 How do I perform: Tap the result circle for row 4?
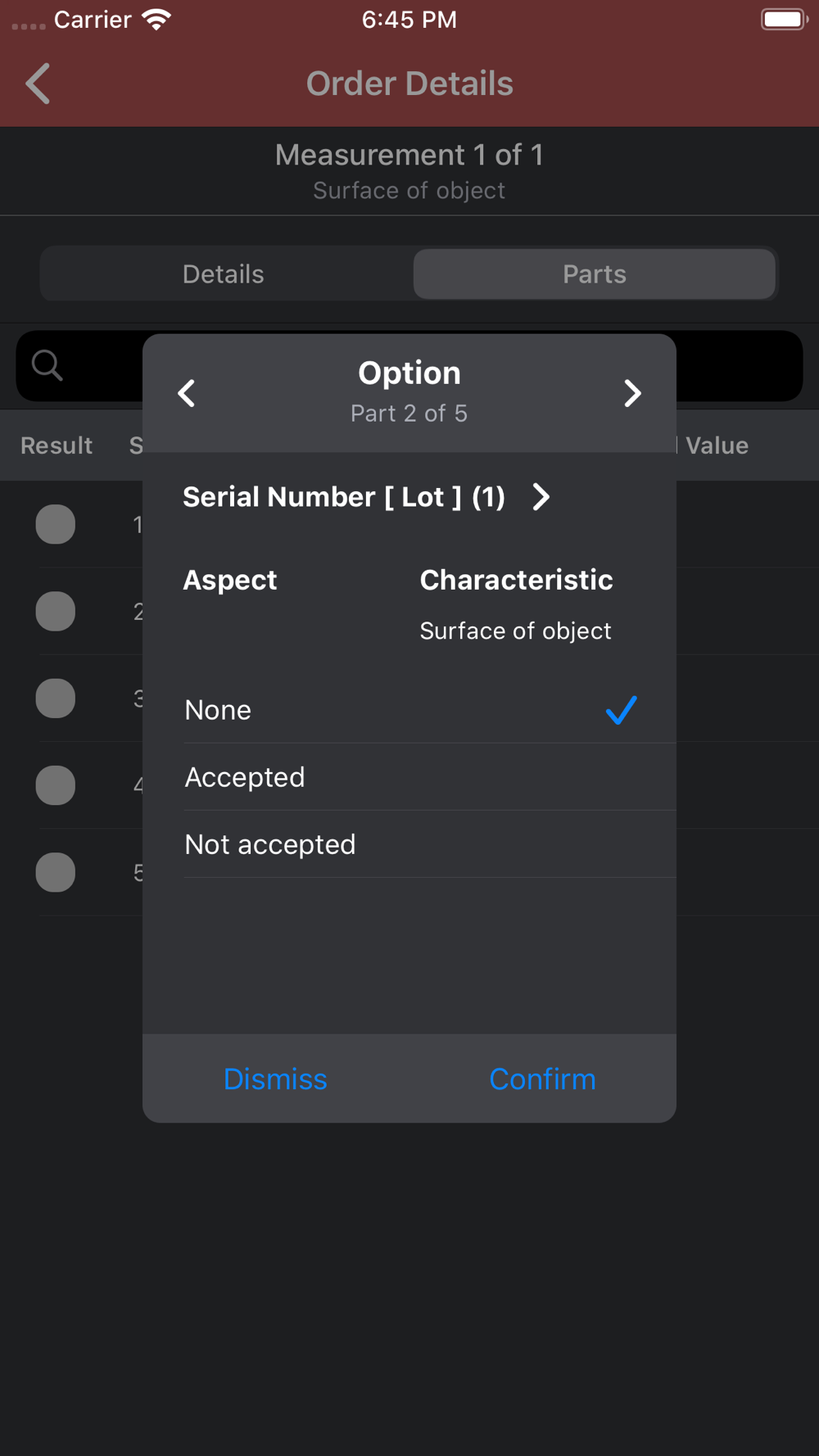(x=56, y=785)
